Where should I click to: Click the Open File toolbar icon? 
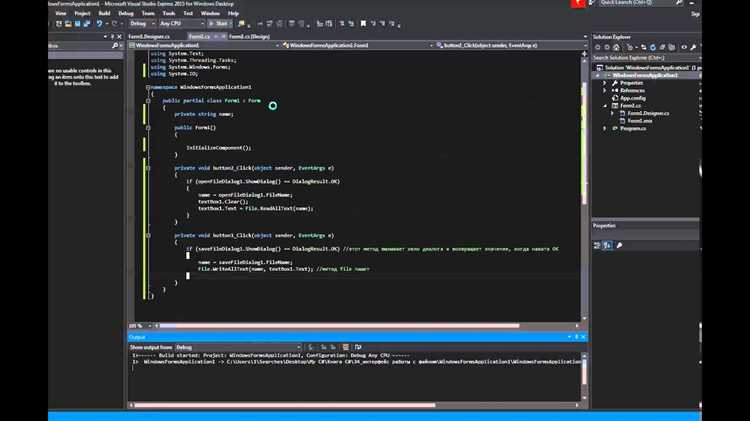[x=68, y=23]
